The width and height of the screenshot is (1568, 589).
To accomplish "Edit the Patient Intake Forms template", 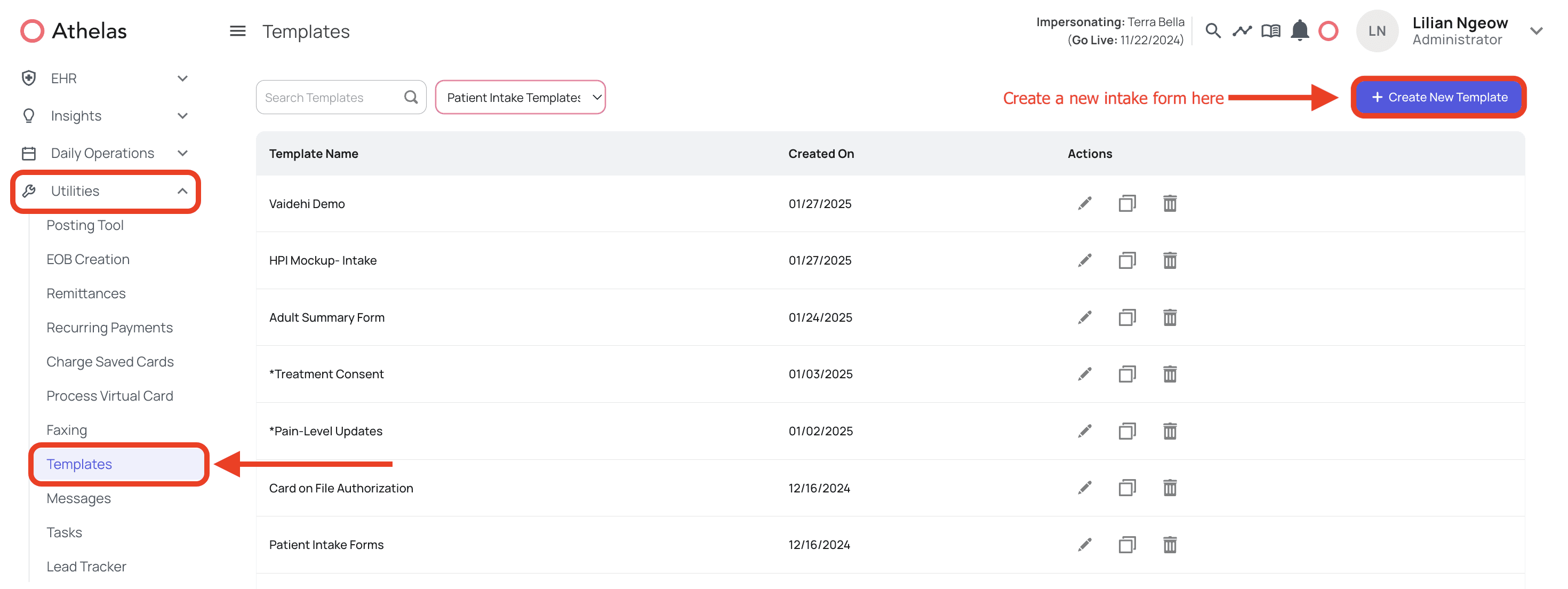I will coord(1084,545).
